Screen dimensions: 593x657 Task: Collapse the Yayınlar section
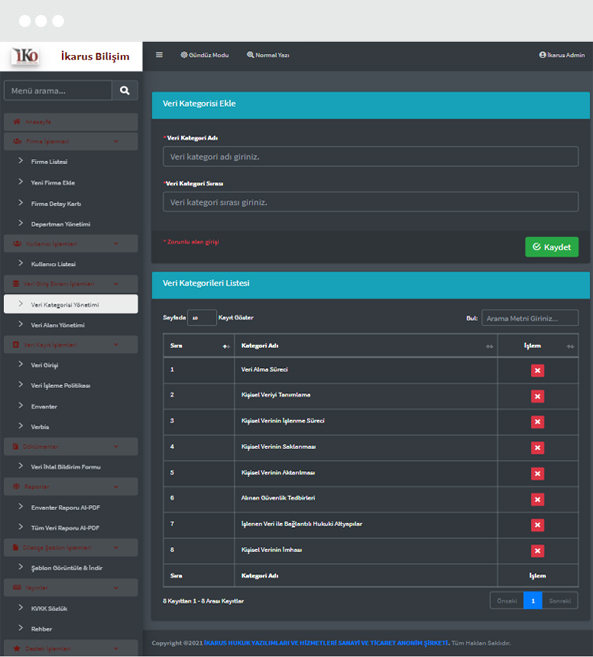click(x=71, y=588)
